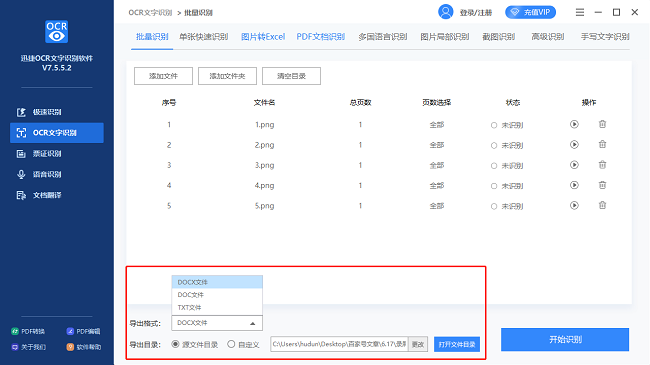Switch to 多国语言识别 tab
The image size is (650, 365).
tap(383, 37)
